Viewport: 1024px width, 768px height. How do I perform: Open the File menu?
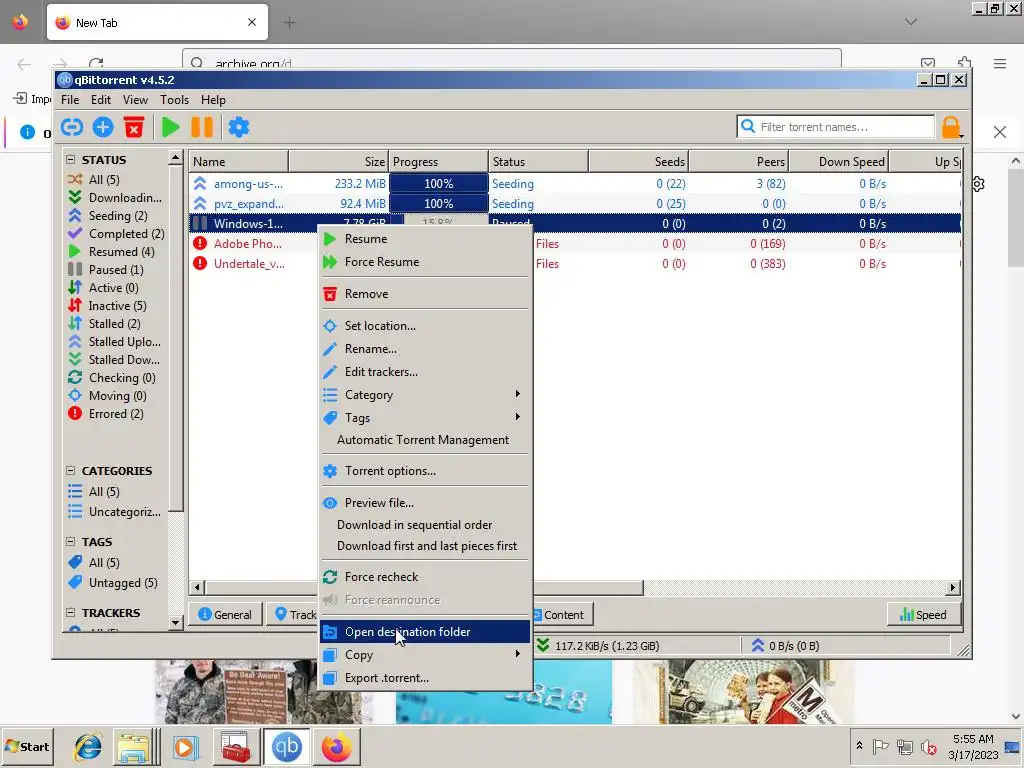click(x=70, y=99)
